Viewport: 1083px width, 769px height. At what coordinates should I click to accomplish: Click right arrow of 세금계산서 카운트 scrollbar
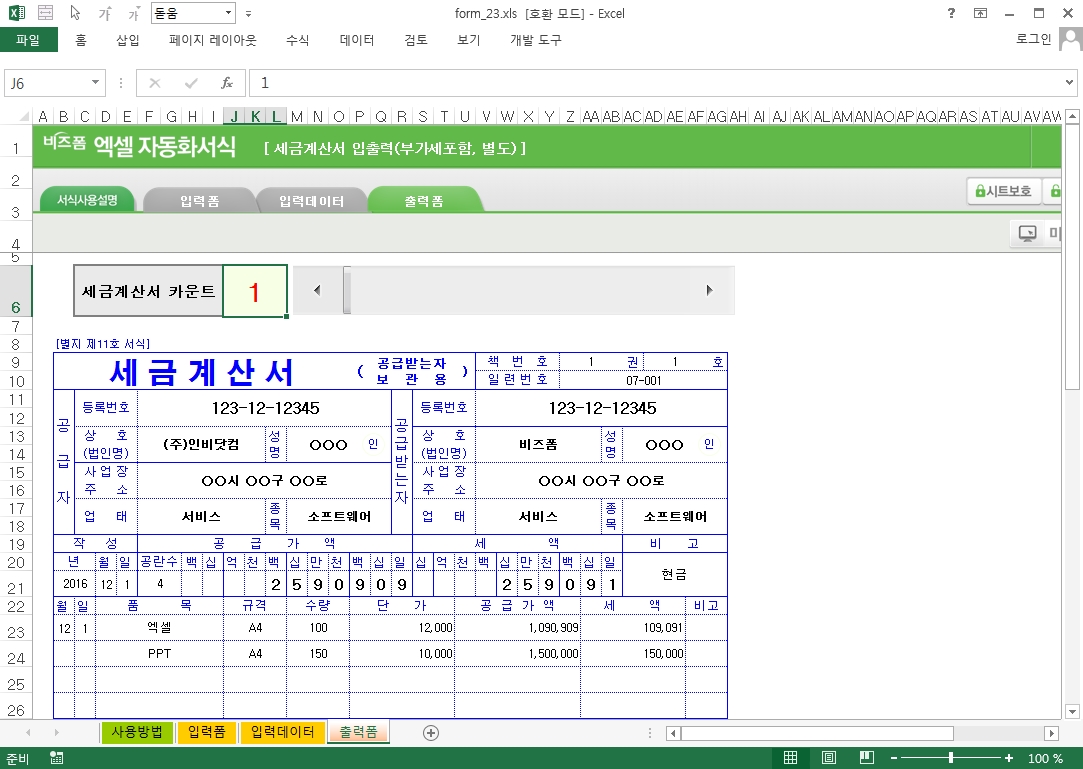[710, 290]
